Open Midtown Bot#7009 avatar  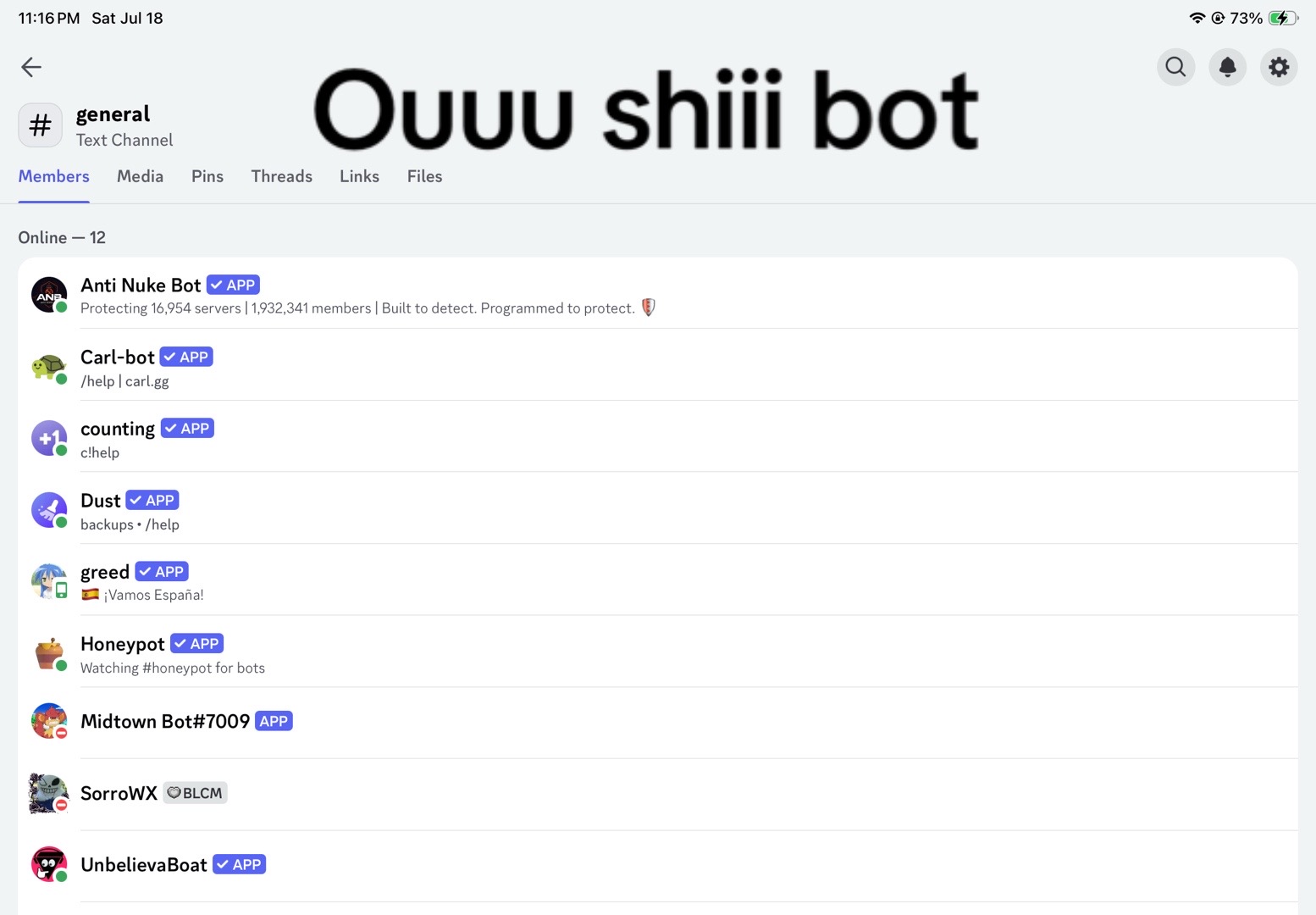[x=49, y=721]
